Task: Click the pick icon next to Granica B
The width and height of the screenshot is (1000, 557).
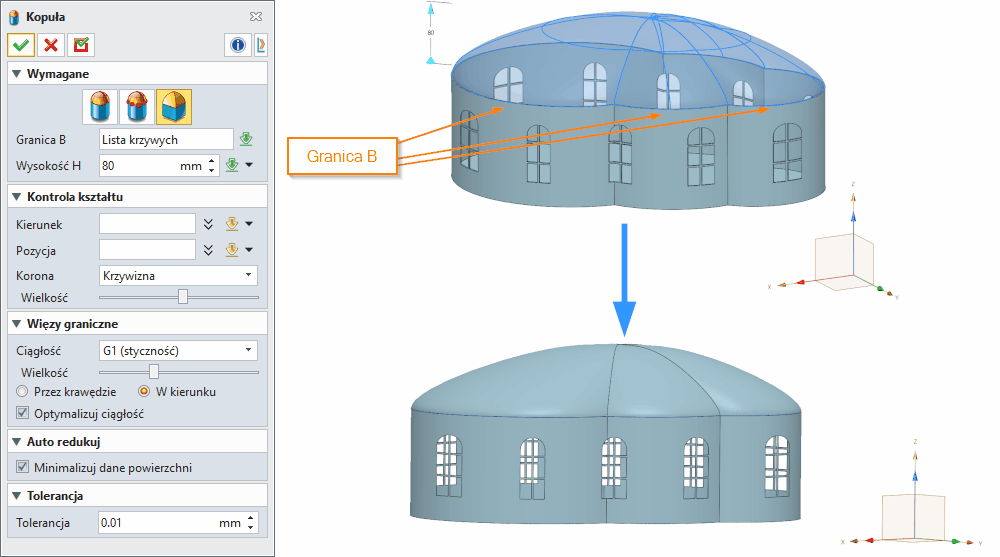Action: tap(246, 139)
